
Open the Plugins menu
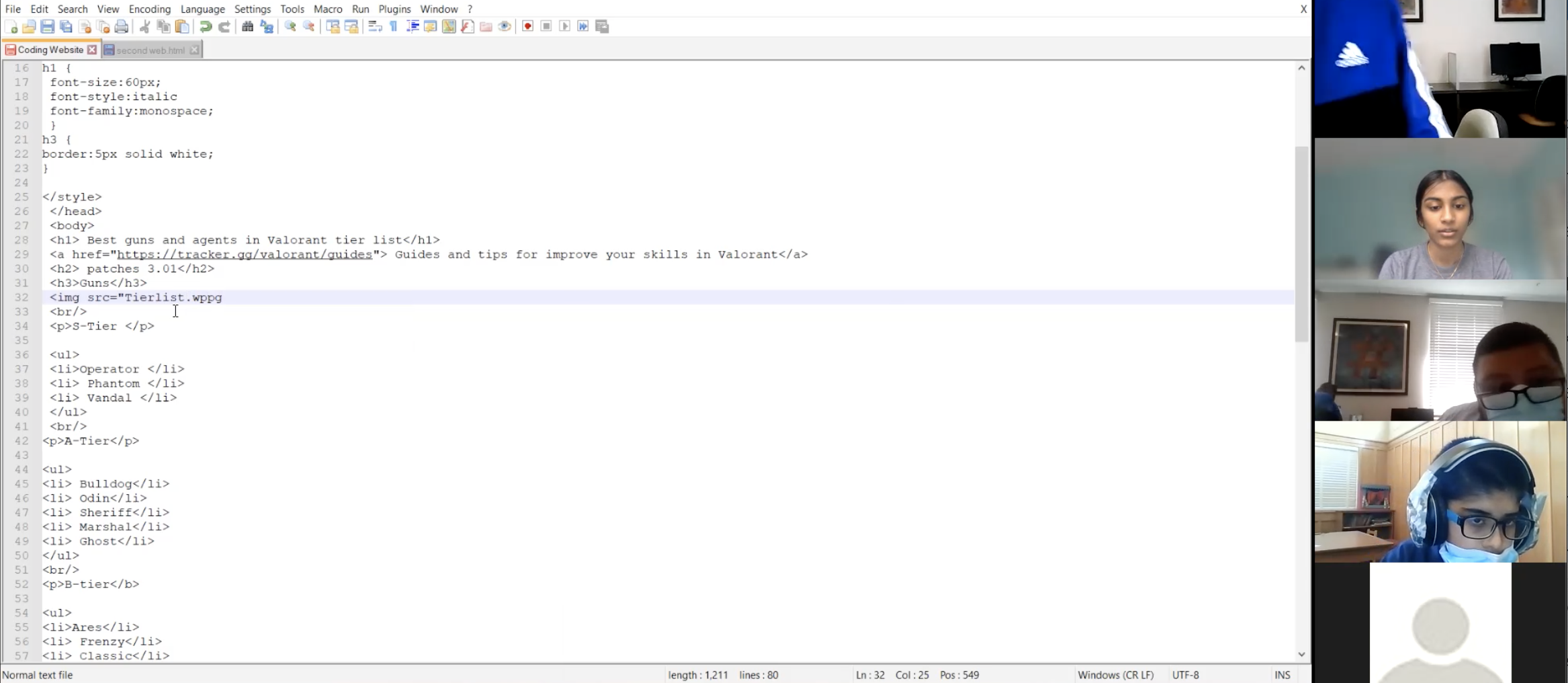tap(394, 9)
